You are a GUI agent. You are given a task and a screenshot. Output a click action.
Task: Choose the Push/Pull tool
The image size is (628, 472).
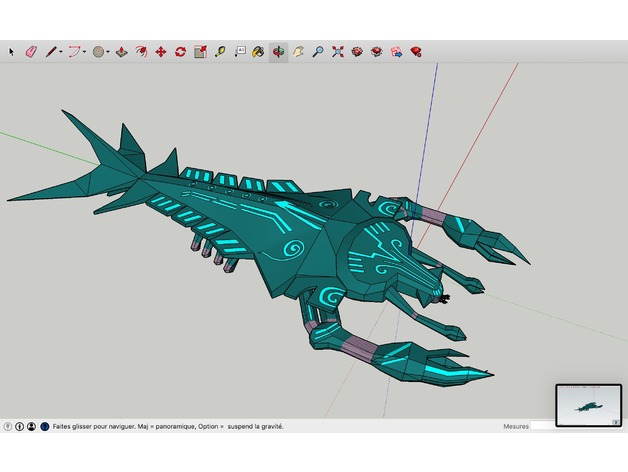tap(121, 51)
